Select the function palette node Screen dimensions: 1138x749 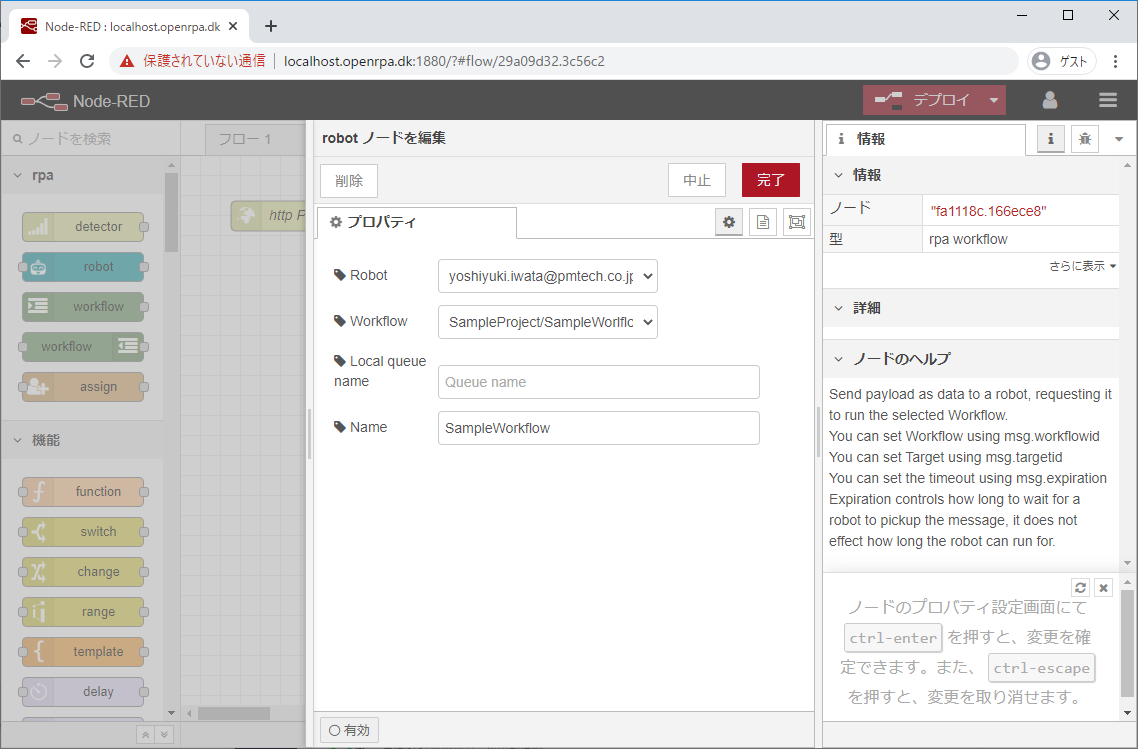pos(83,491)
